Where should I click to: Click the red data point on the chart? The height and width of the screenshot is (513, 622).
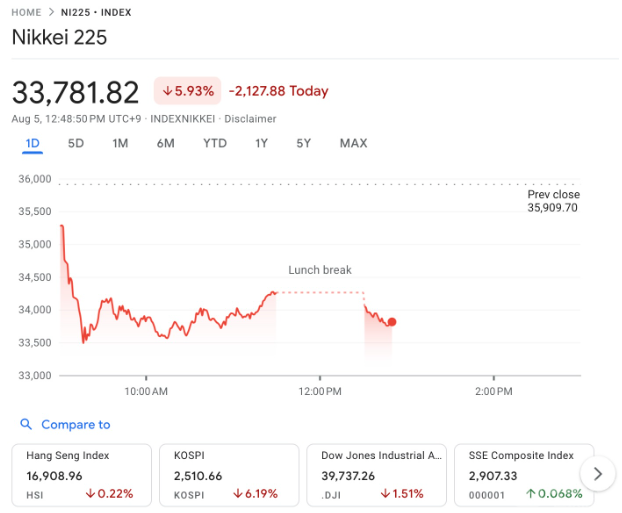point(391,322)
